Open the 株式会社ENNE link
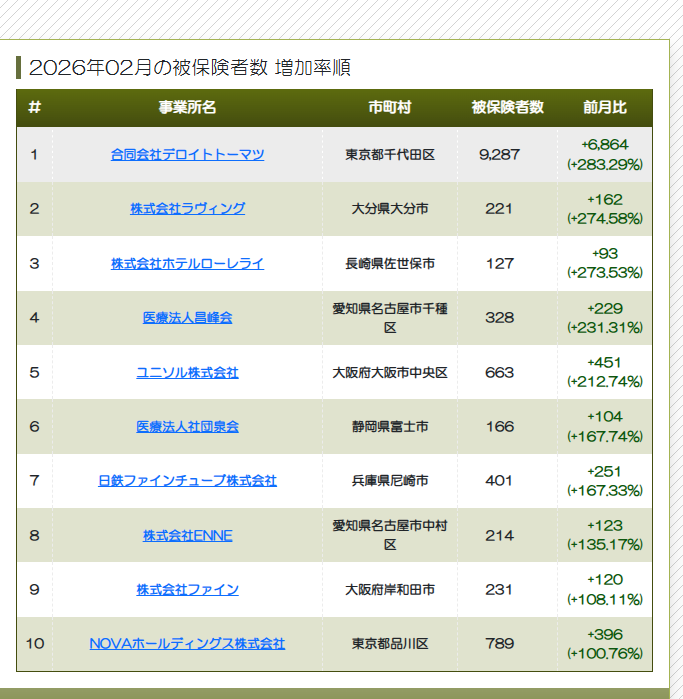Screen dimensions: 683x699 [x=187, y=535]
